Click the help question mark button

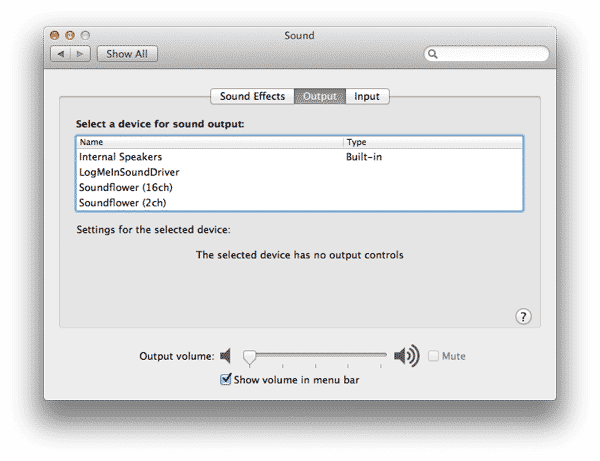[x=523, y=316]
